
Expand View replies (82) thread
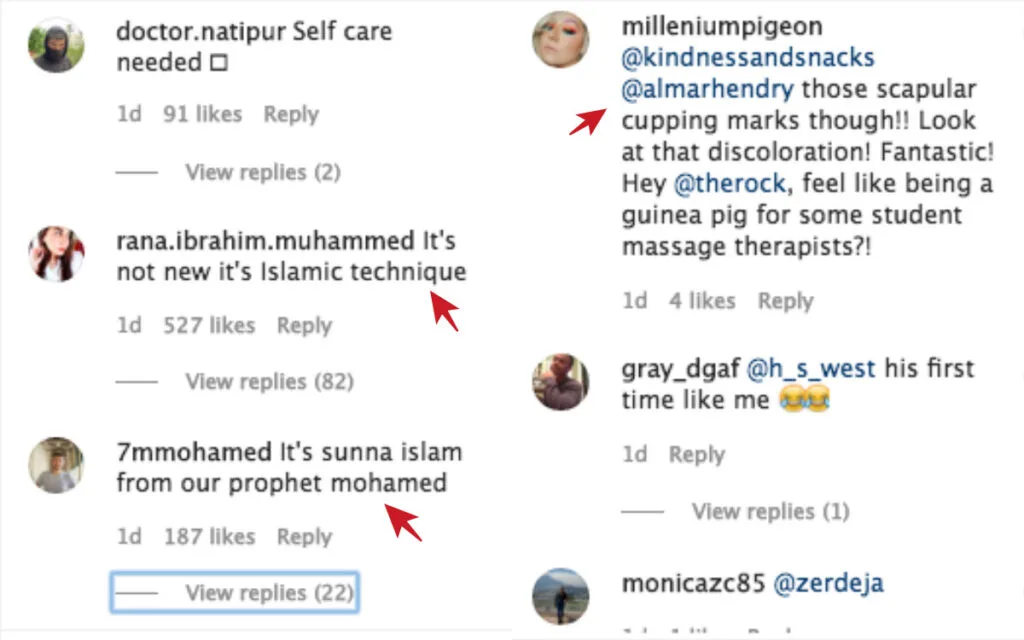pyautogui.click(x=268, y=381)
